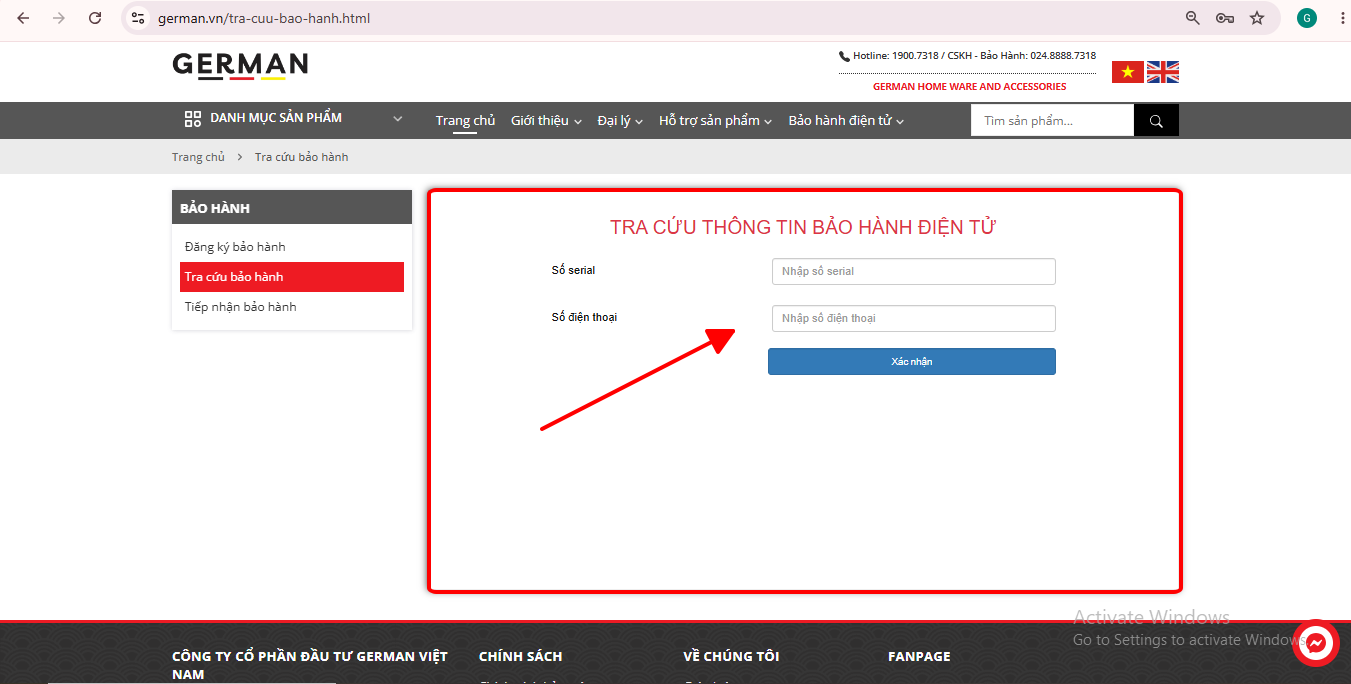
Task: Reload the page with browser refresh icon
Action: click(95, 18)
